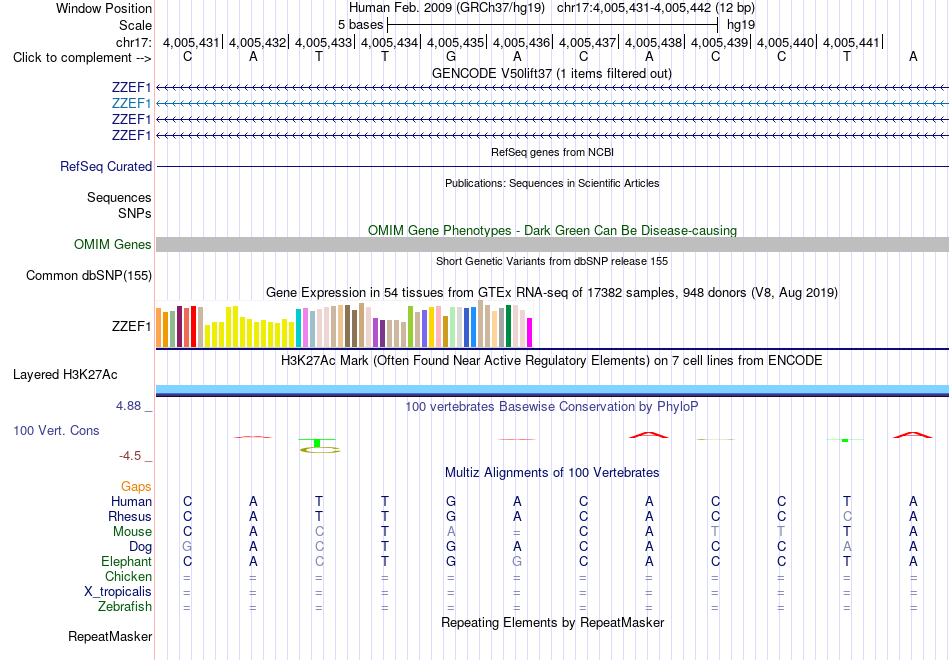This screenshot has height=660, width=950.
Task: Open the RefSeq Curated track label
Action: click(x=106, y=166)
